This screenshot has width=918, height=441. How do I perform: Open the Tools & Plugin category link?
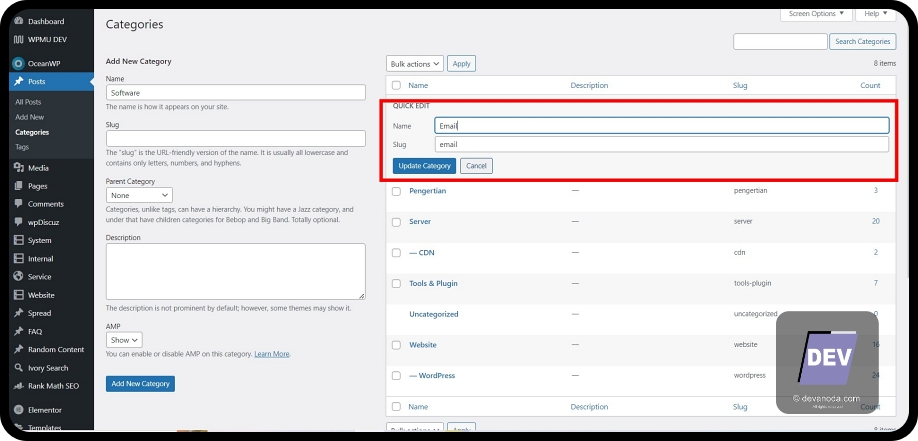tap(433, 283)
